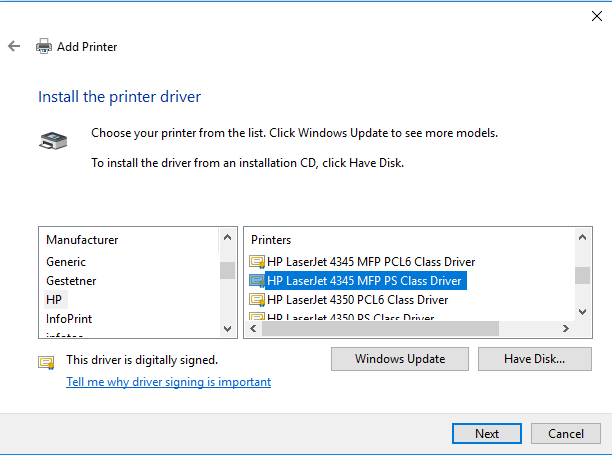
Task: Close the Add Printer dialog
Action: [597, 16]
